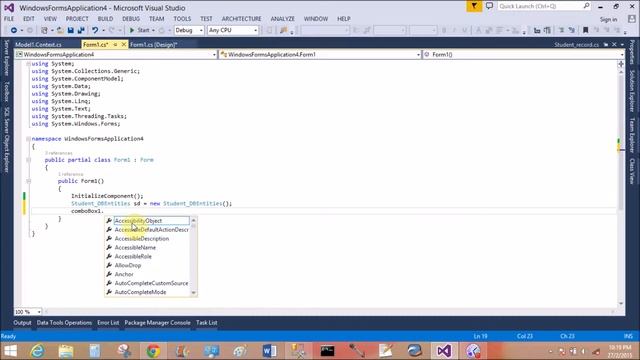
Task: Open the Output panel tab
Action: click(x=22, y=323)
